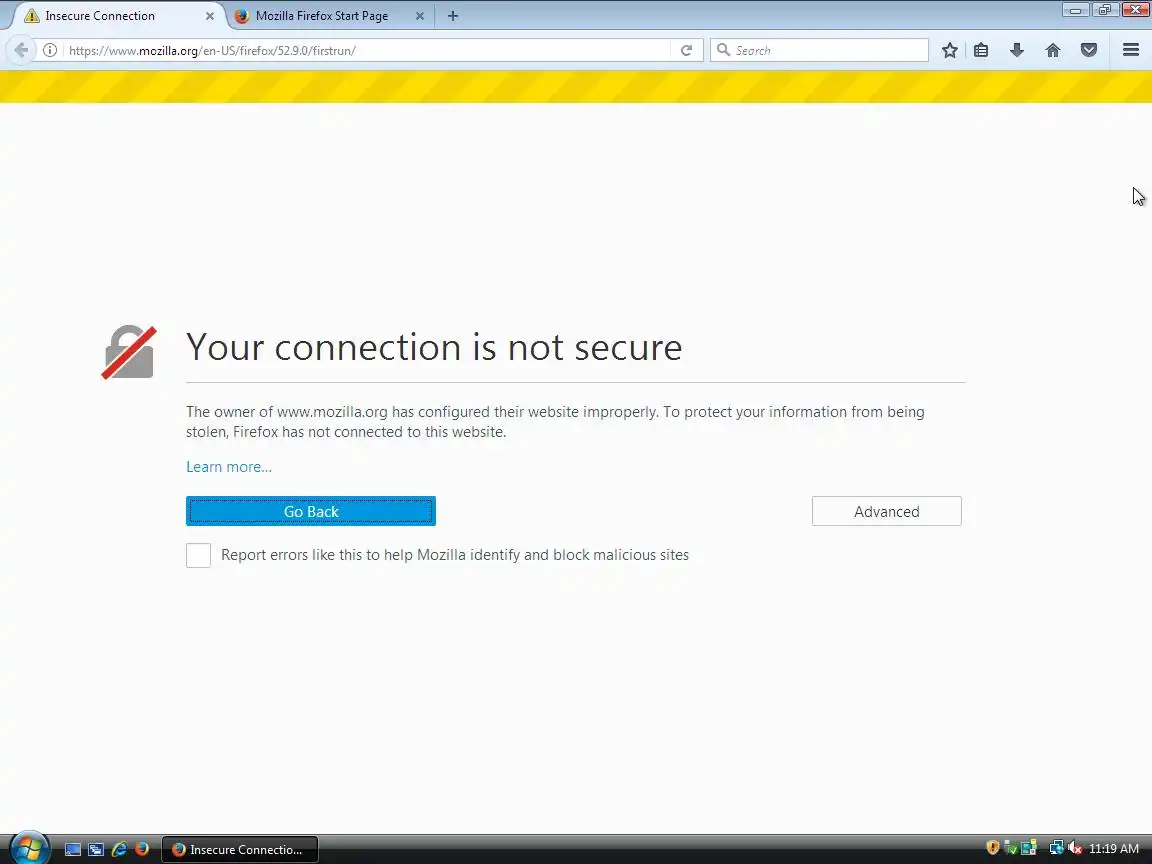Show your bookmarks list

[981, 50]
